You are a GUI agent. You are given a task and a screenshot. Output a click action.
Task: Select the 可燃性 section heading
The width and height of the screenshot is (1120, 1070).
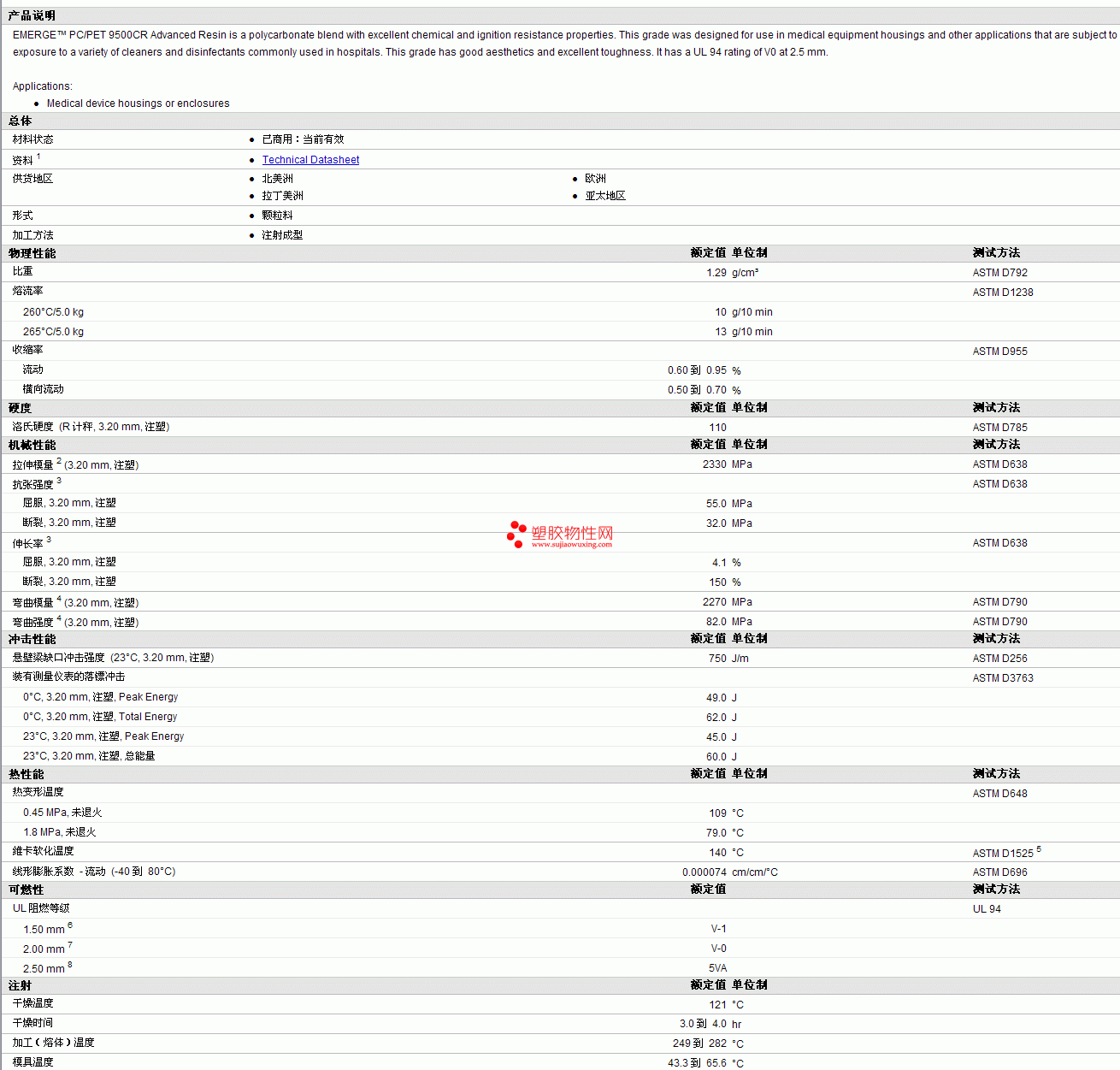[27, 890]
